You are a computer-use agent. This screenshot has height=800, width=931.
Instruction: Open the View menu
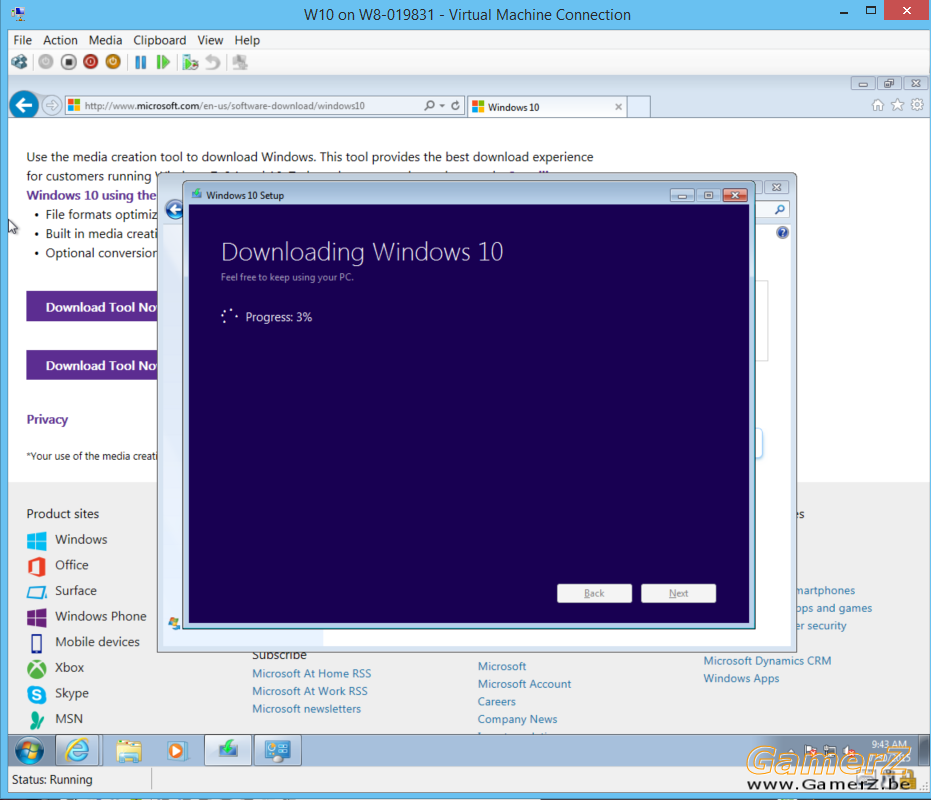pyautogui.click(x=210, y=40)
